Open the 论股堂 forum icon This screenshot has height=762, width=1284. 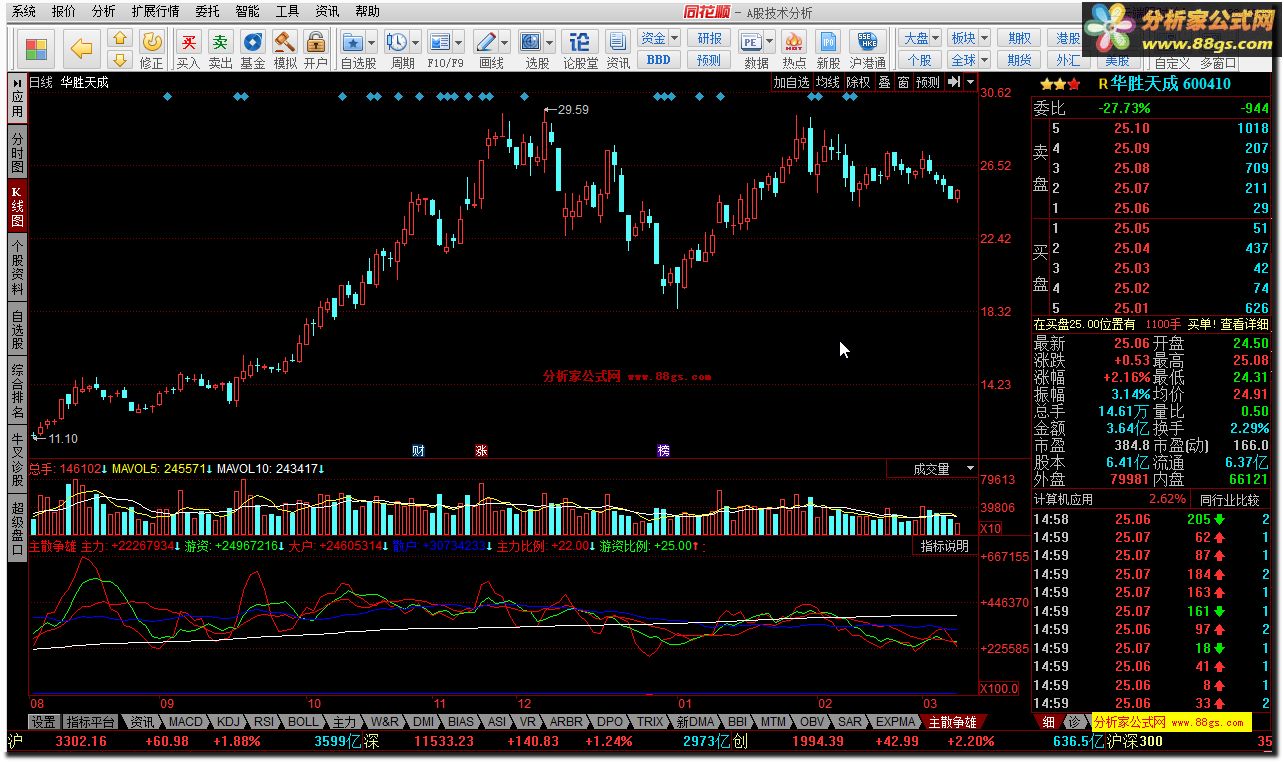[x=579, y=42]
